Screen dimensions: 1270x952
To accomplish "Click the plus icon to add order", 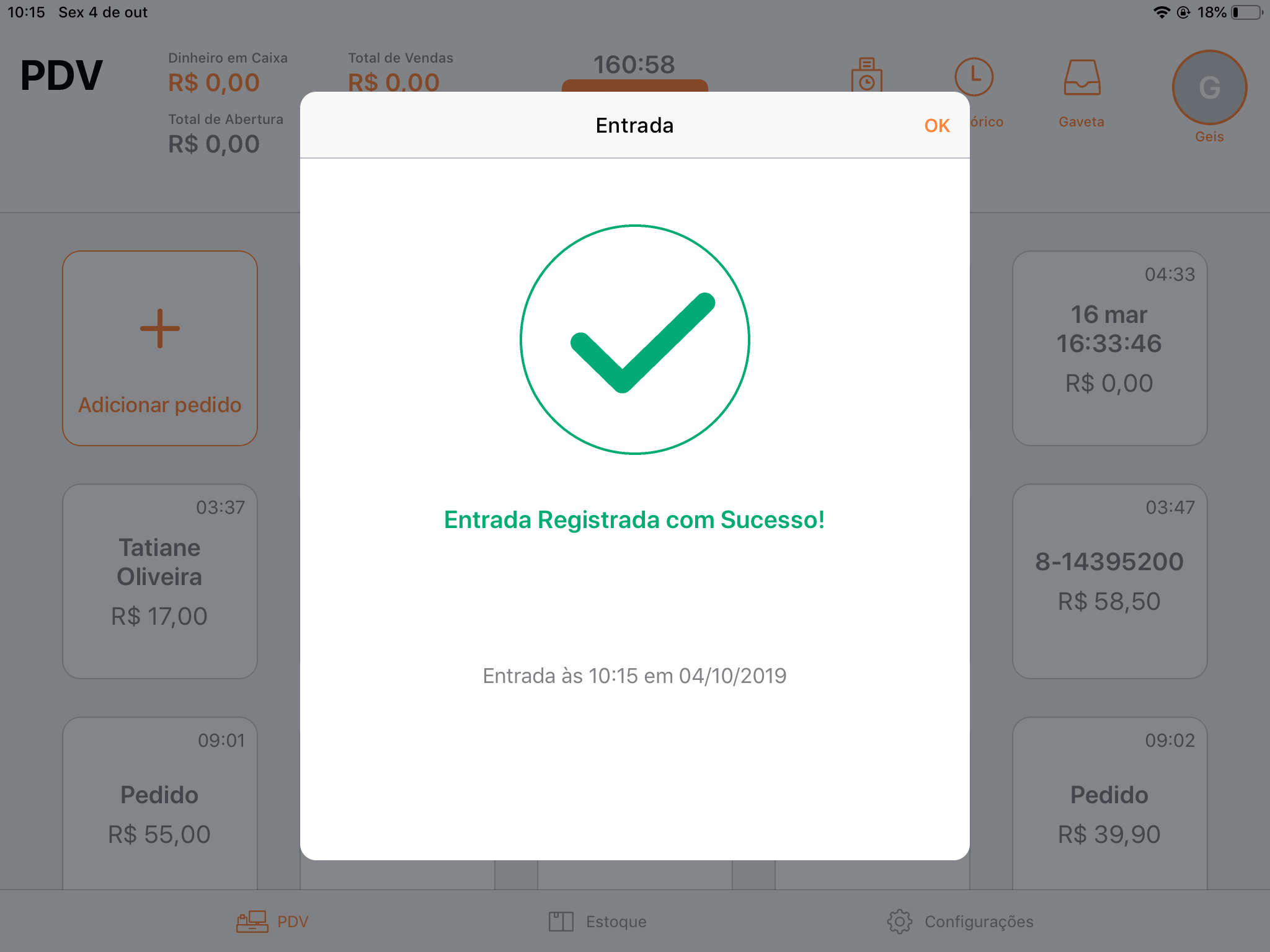I will [160, 328].
